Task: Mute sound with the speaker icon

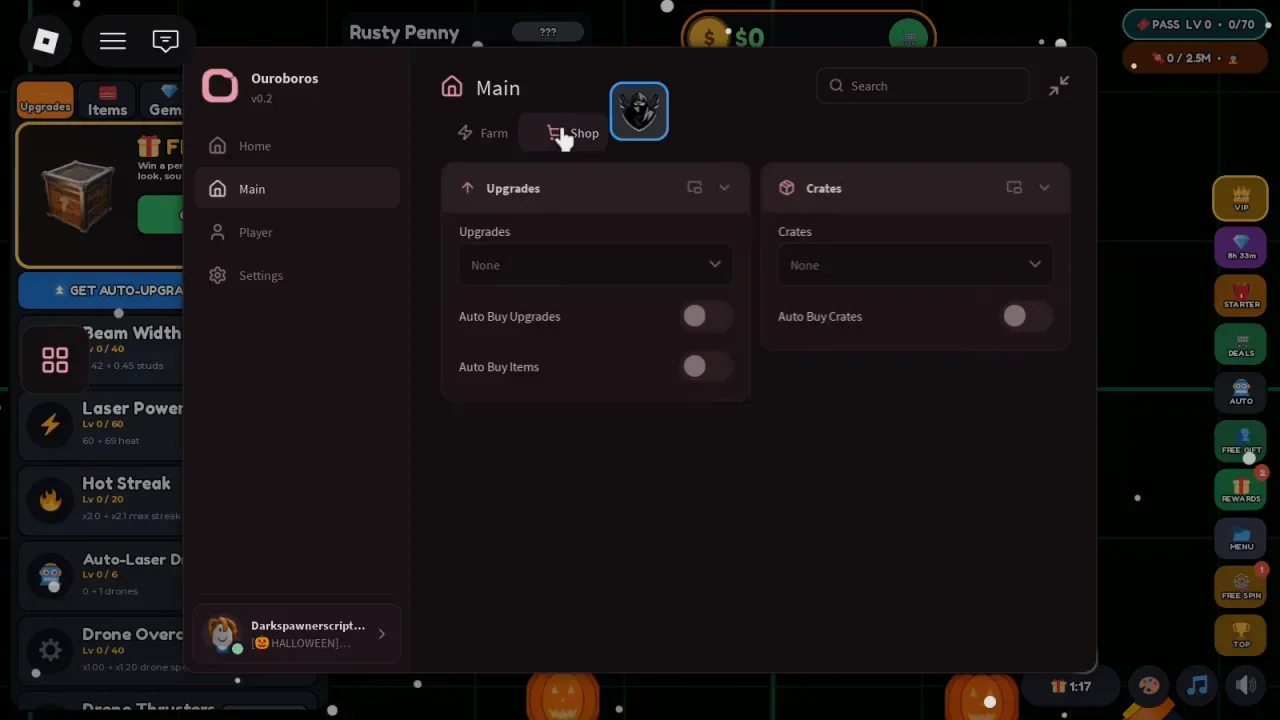Action: [1245, 686]
